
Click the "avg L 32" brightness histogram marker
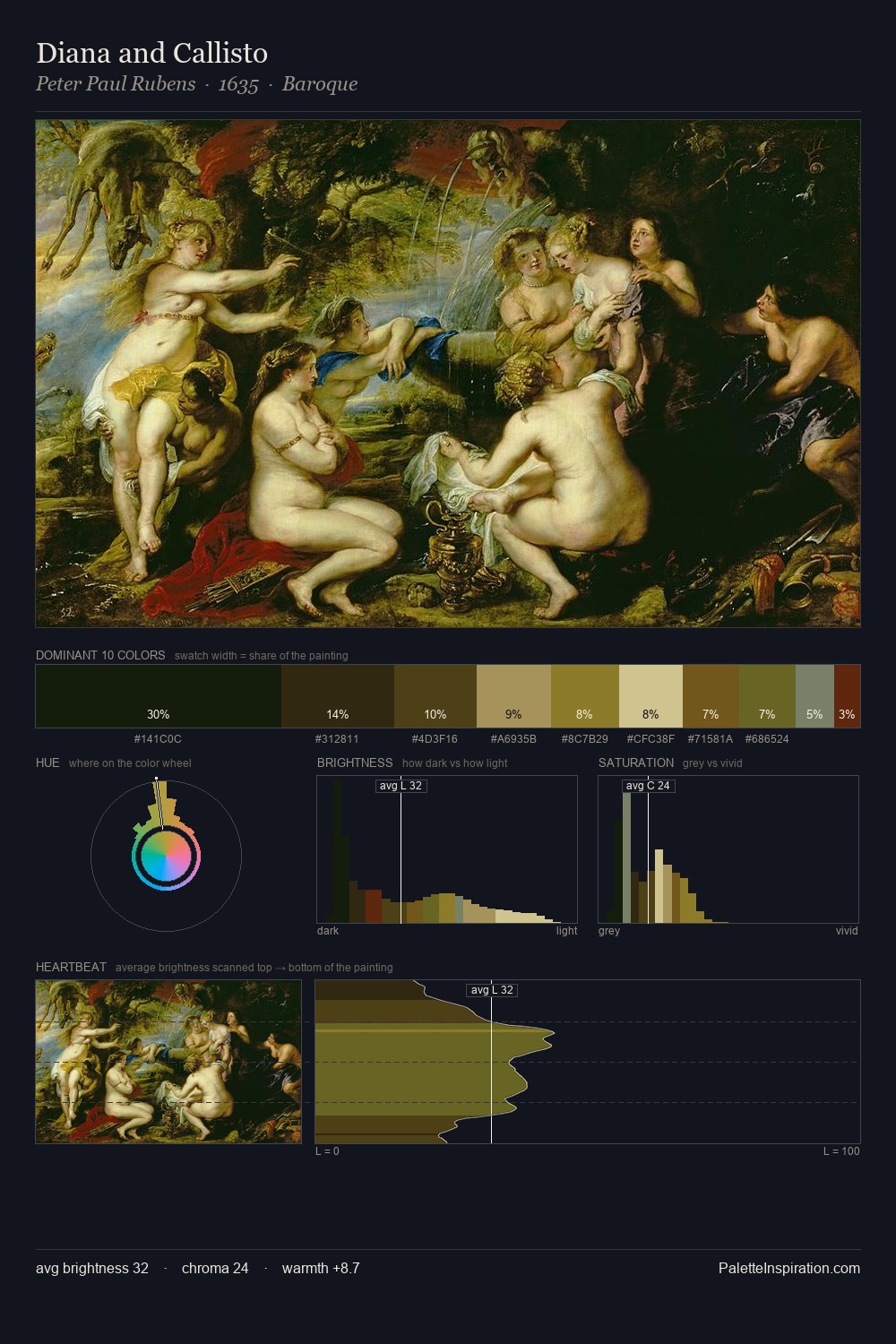[x=401, y=786]
